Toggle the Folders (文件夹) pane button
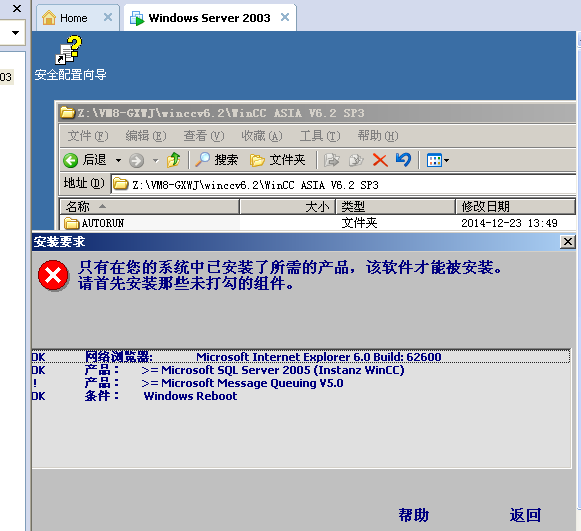581x531 pixels. (277, 160)
